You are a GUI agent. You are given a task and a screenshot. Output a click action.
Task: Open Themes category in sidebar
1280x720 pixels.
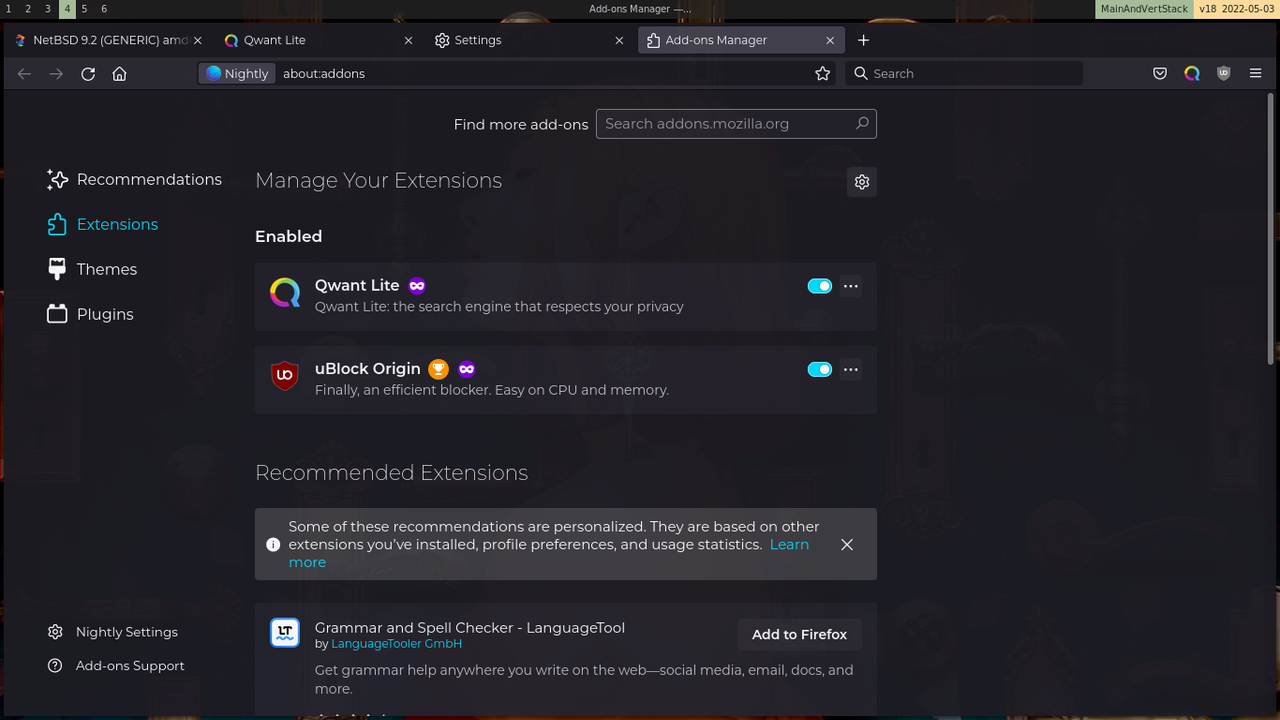click(x=92, y=269)
